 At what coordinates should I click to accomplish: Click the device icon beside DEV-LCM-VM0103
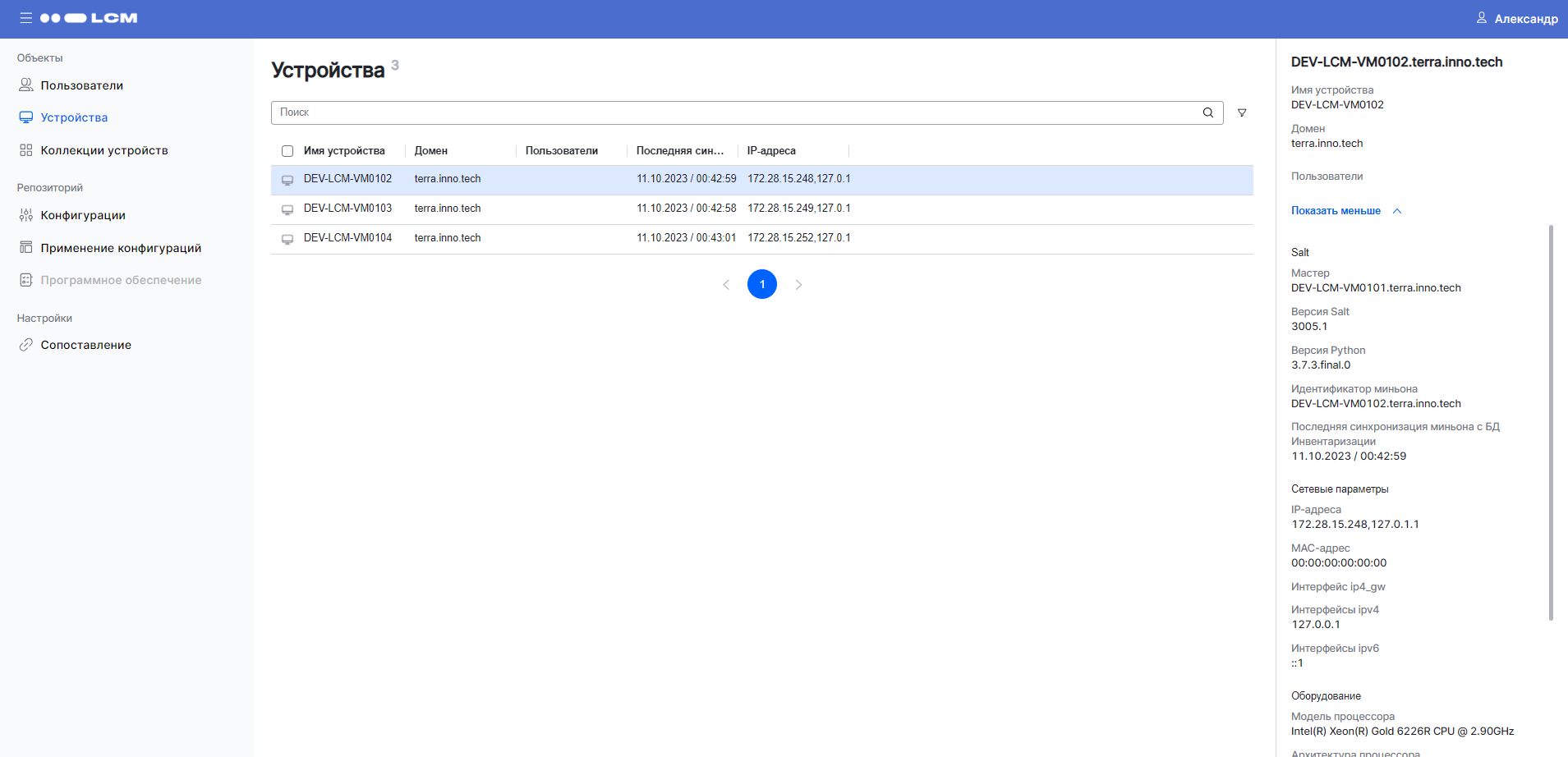tap(287, 209)
